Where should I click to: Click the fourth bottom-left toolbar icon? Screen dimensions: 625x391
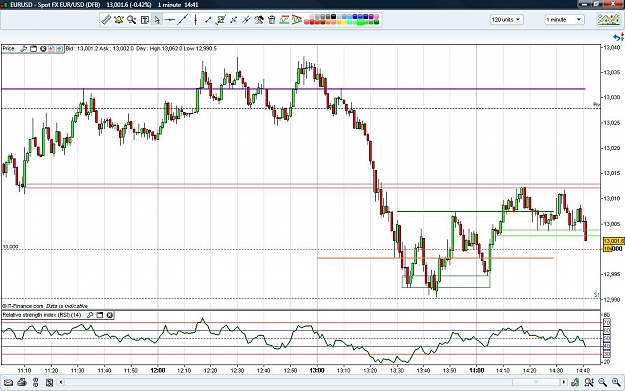(x=49, y=383)
